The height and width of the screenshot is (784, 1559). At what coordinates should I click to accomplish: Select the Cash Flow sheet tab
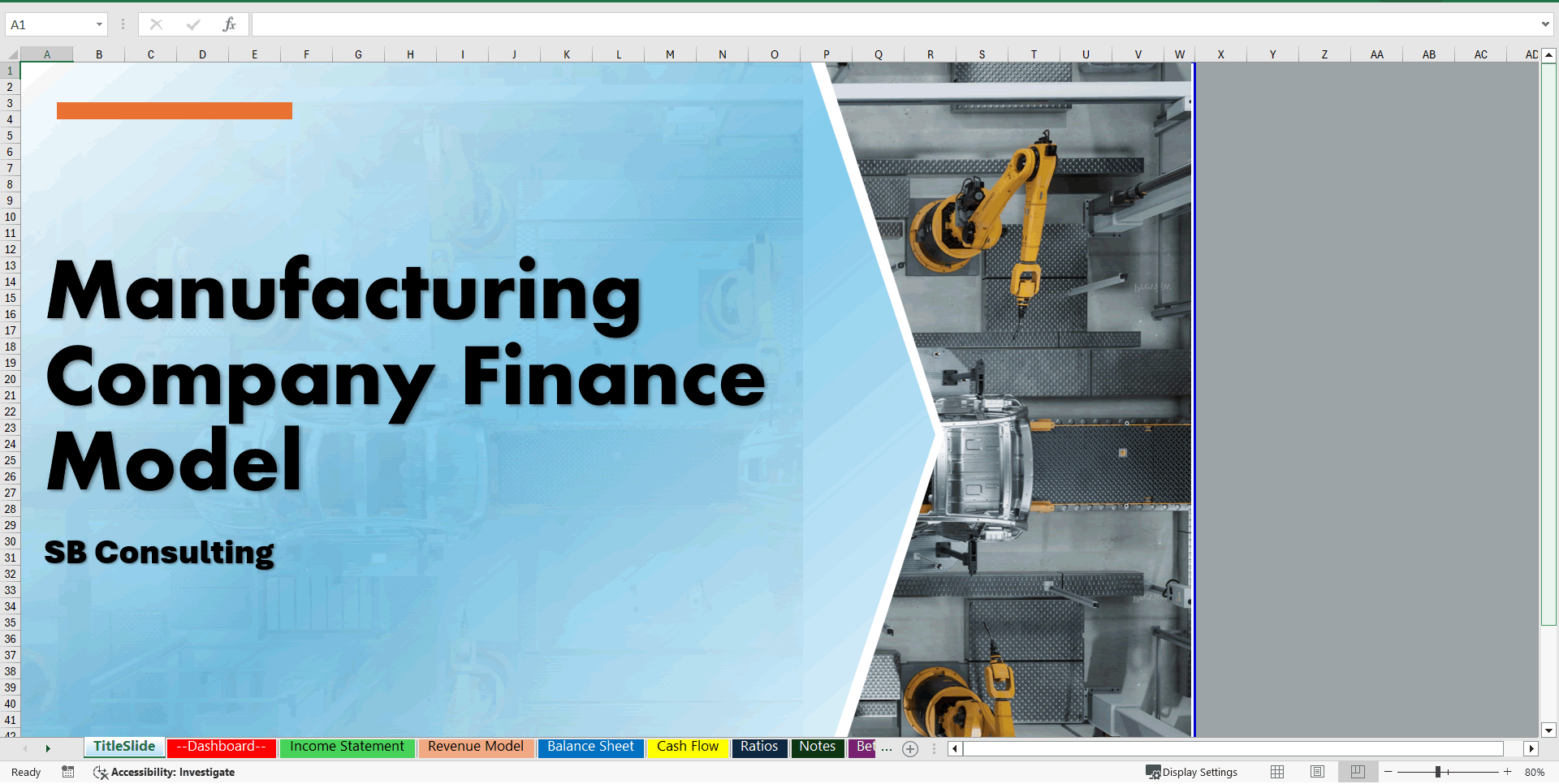tap(687, 747)
